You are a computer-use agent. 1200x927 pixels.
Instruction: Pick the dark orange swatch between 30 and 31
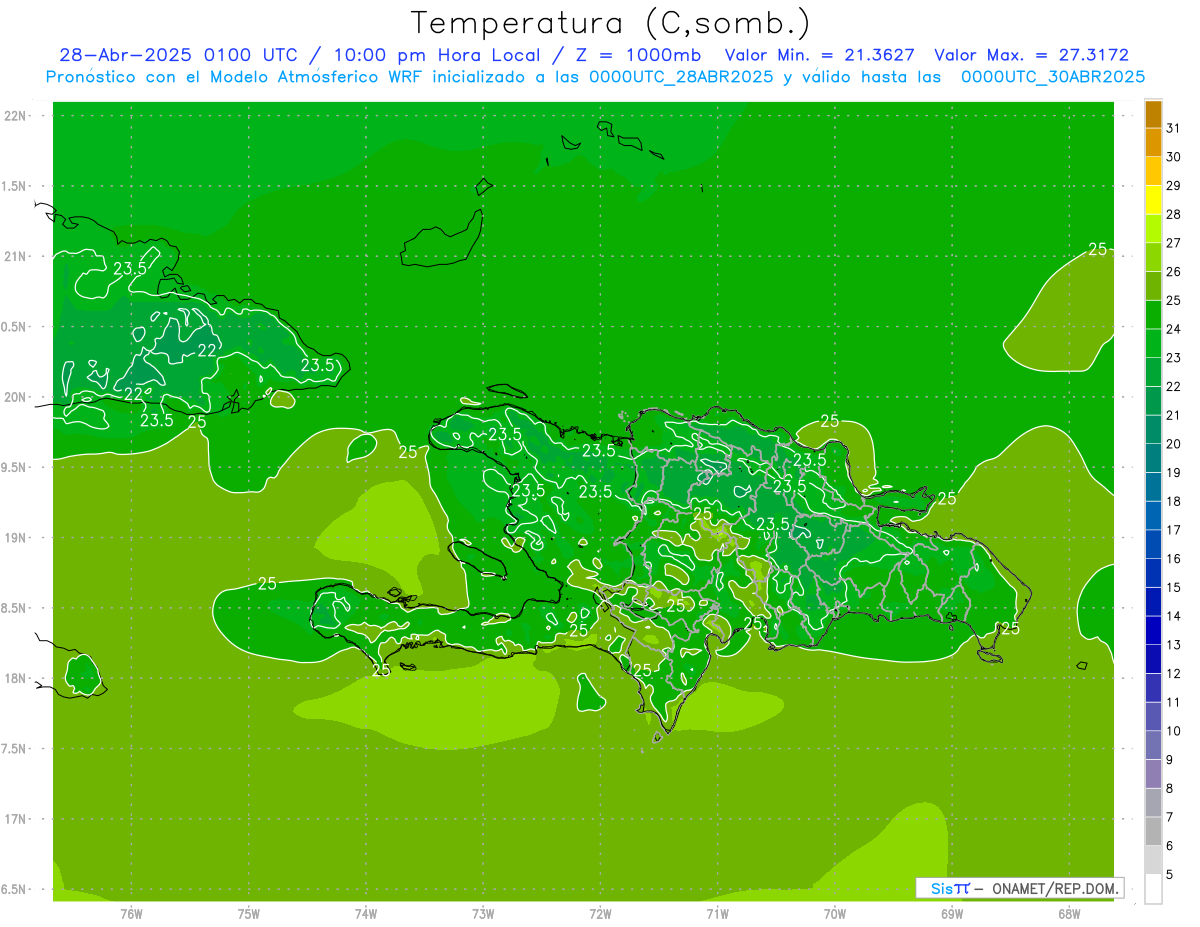(1153, 142)
